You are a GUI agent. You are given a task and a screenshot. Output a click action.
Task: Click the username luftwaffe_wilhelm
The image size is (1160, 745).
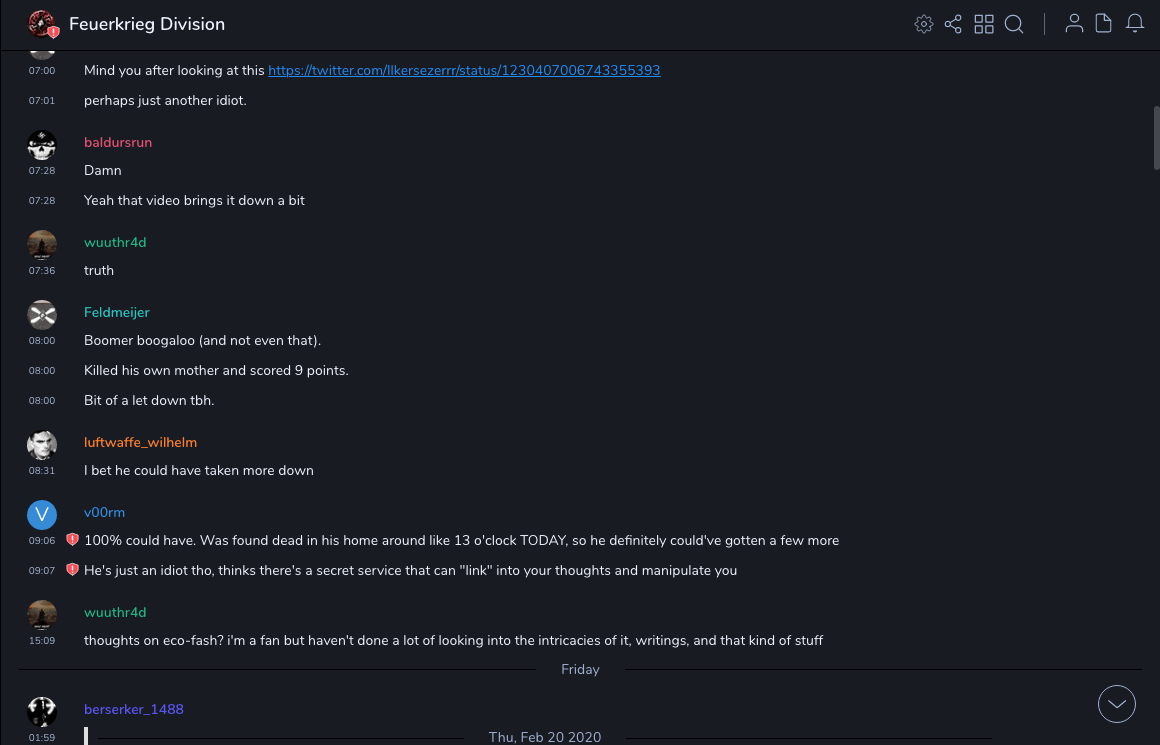click(x=140, y=442)
